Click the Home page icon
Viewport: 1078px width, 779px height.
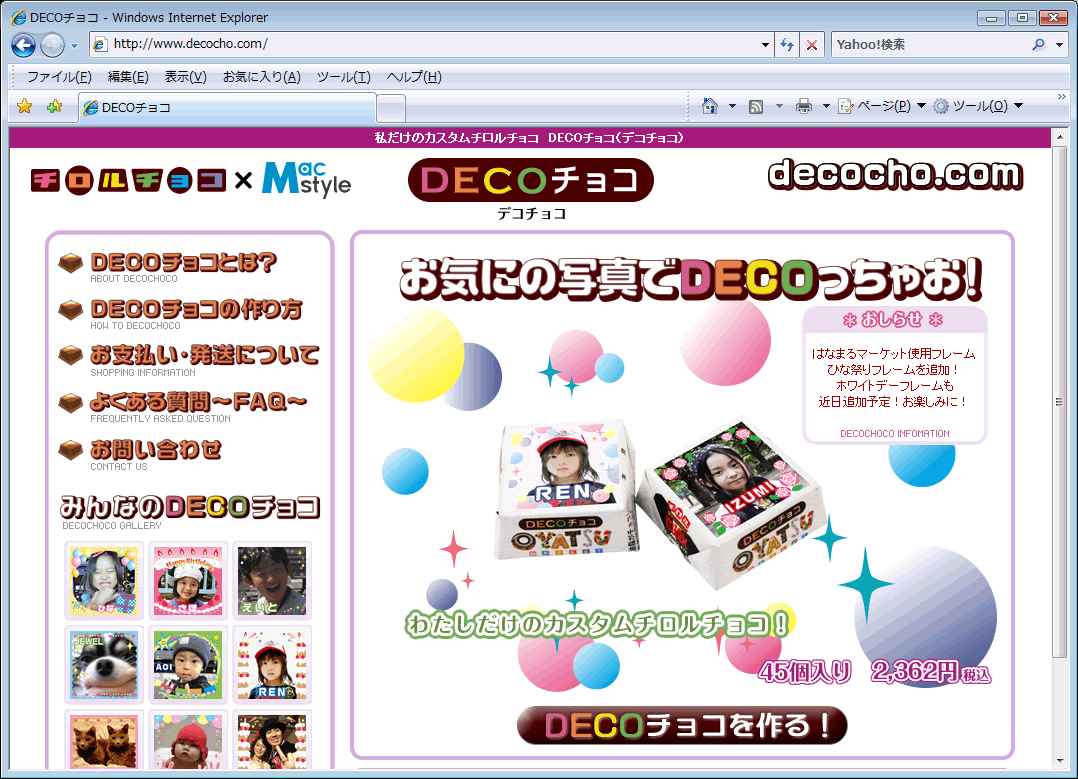710,106
